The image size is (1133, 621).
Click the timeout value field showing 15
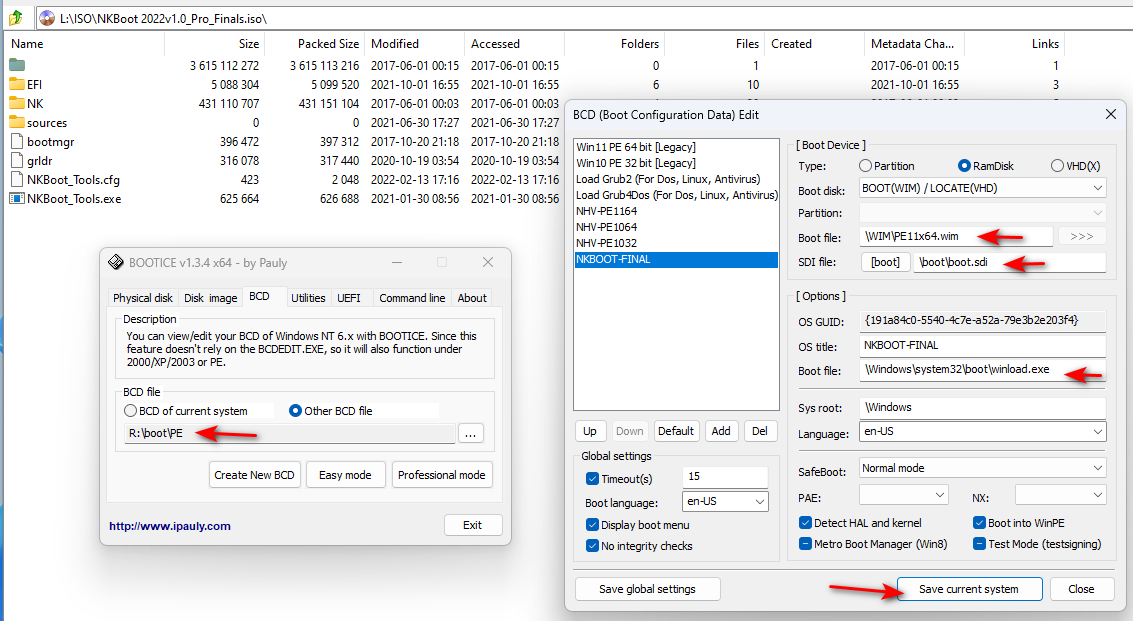tap(725, 476)
